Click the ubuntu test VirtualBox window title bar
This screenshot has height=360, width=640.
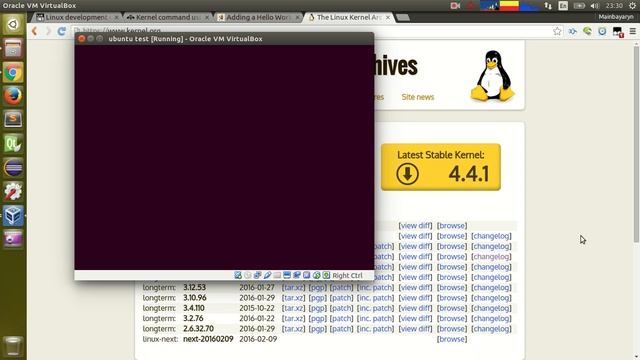click(x=224, y=39)
